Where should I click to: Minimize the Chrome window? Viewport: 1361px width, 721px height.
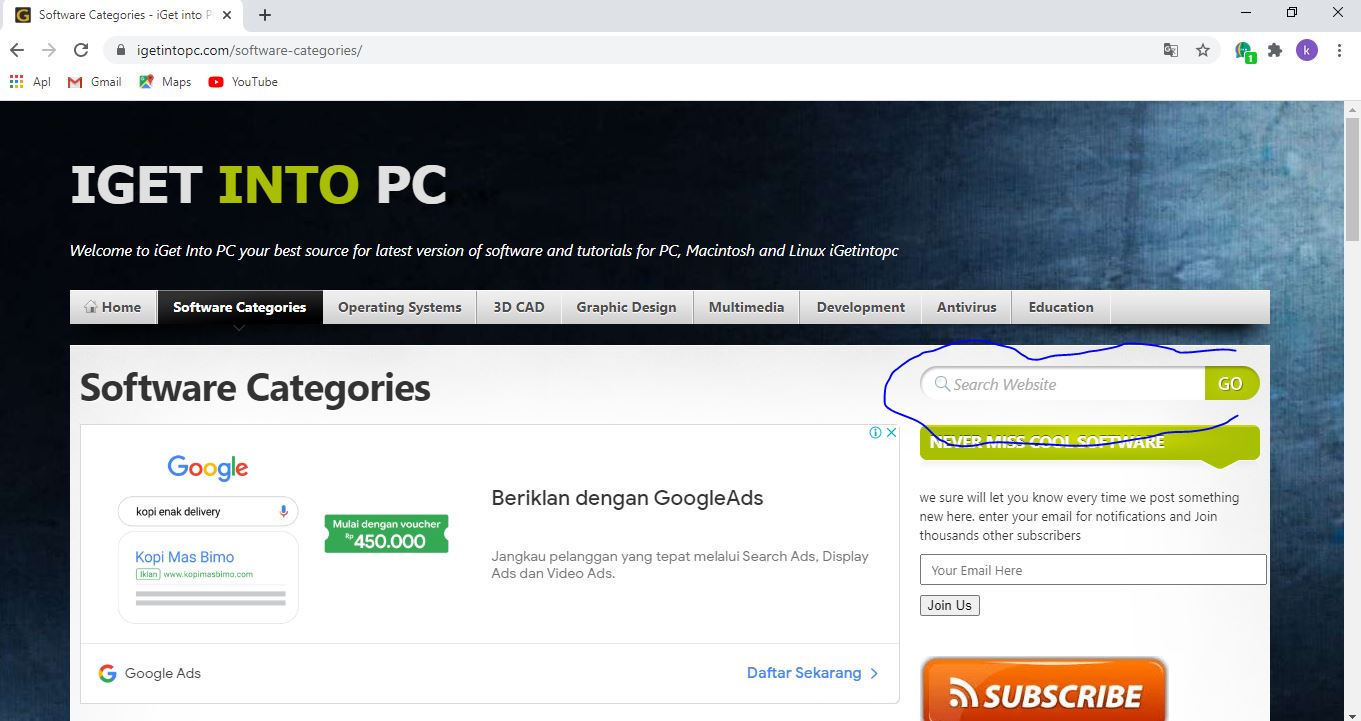[x=1246, y=13]
